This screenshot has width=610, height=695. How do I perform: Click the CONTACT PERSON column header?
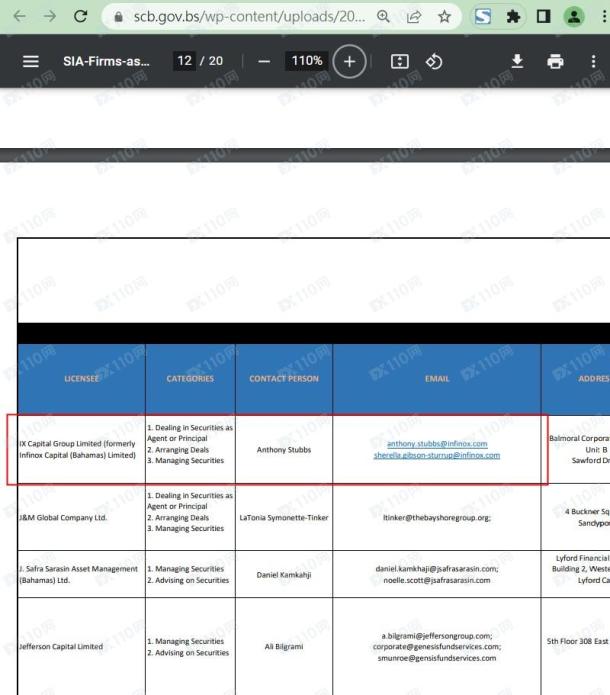[x=284, y=379]
